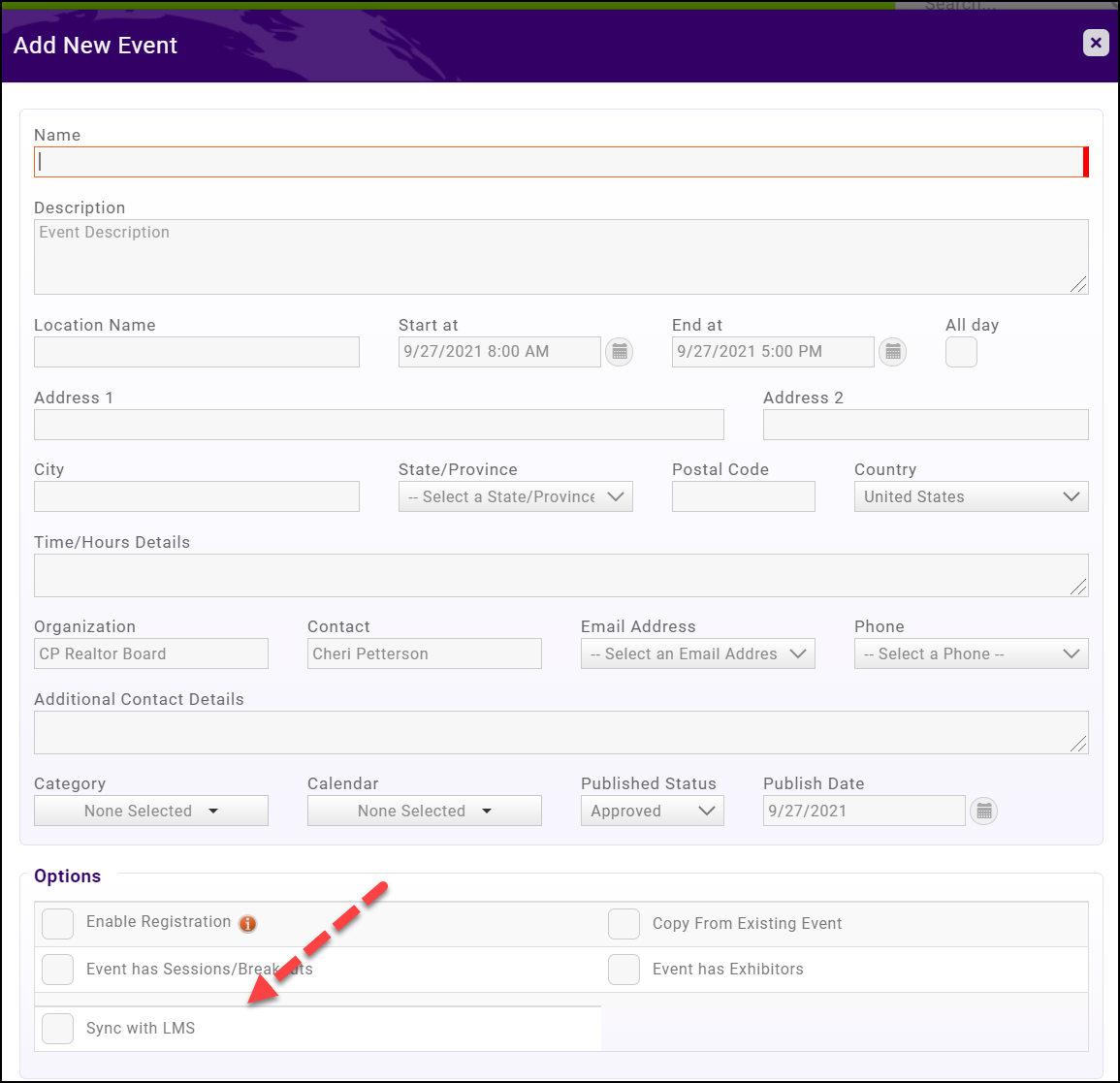Focus the Event Description text area

pyautogui.click(x=559, y=257)
